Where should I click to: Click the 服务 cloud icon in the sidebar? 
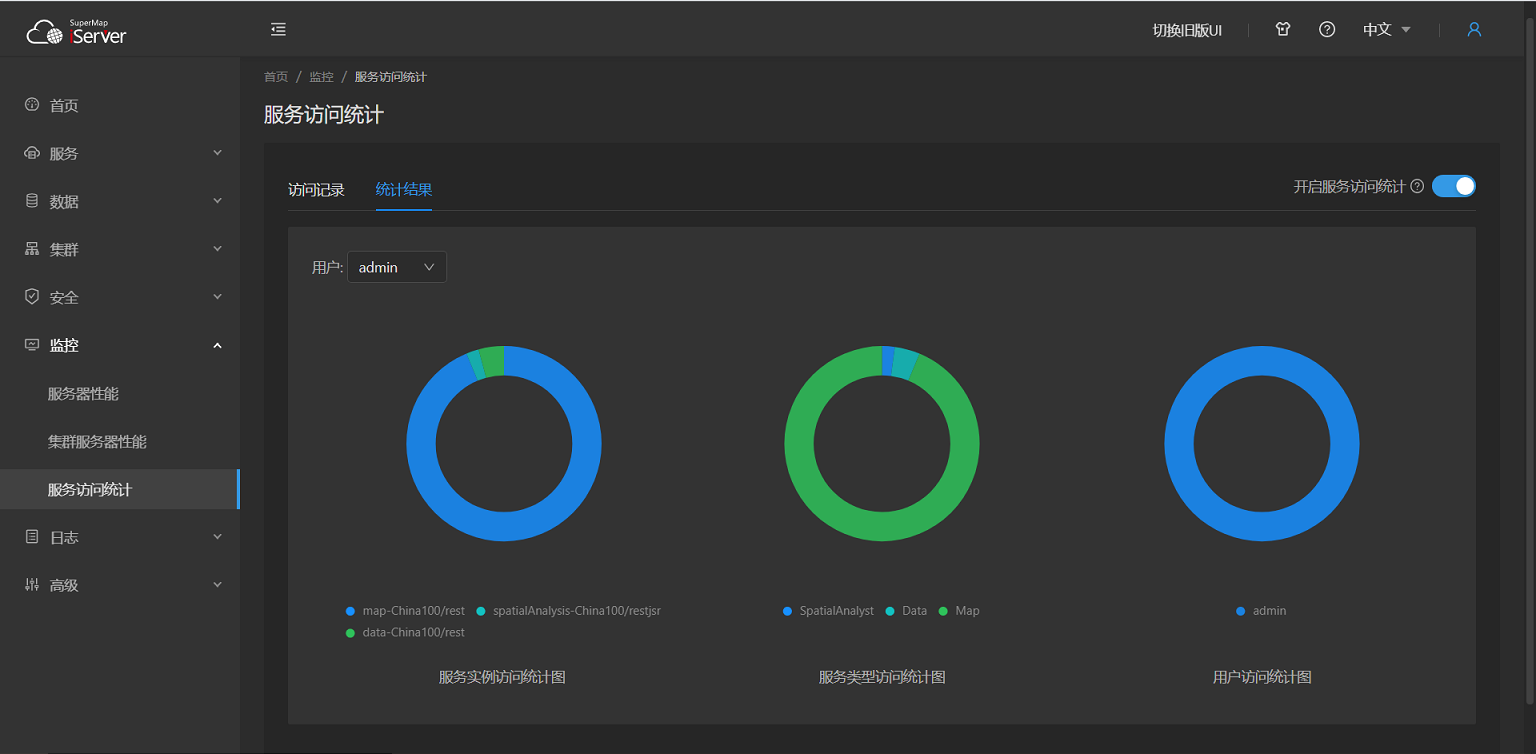point(32,153)
